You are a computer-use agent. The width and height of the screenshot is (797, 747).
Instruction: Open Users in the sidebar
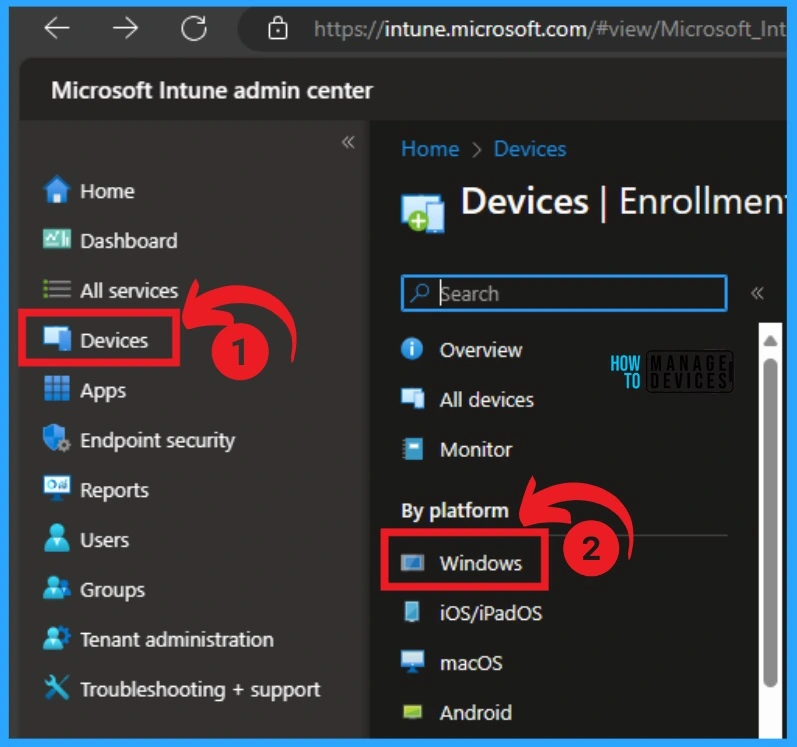tap(105, 540)
